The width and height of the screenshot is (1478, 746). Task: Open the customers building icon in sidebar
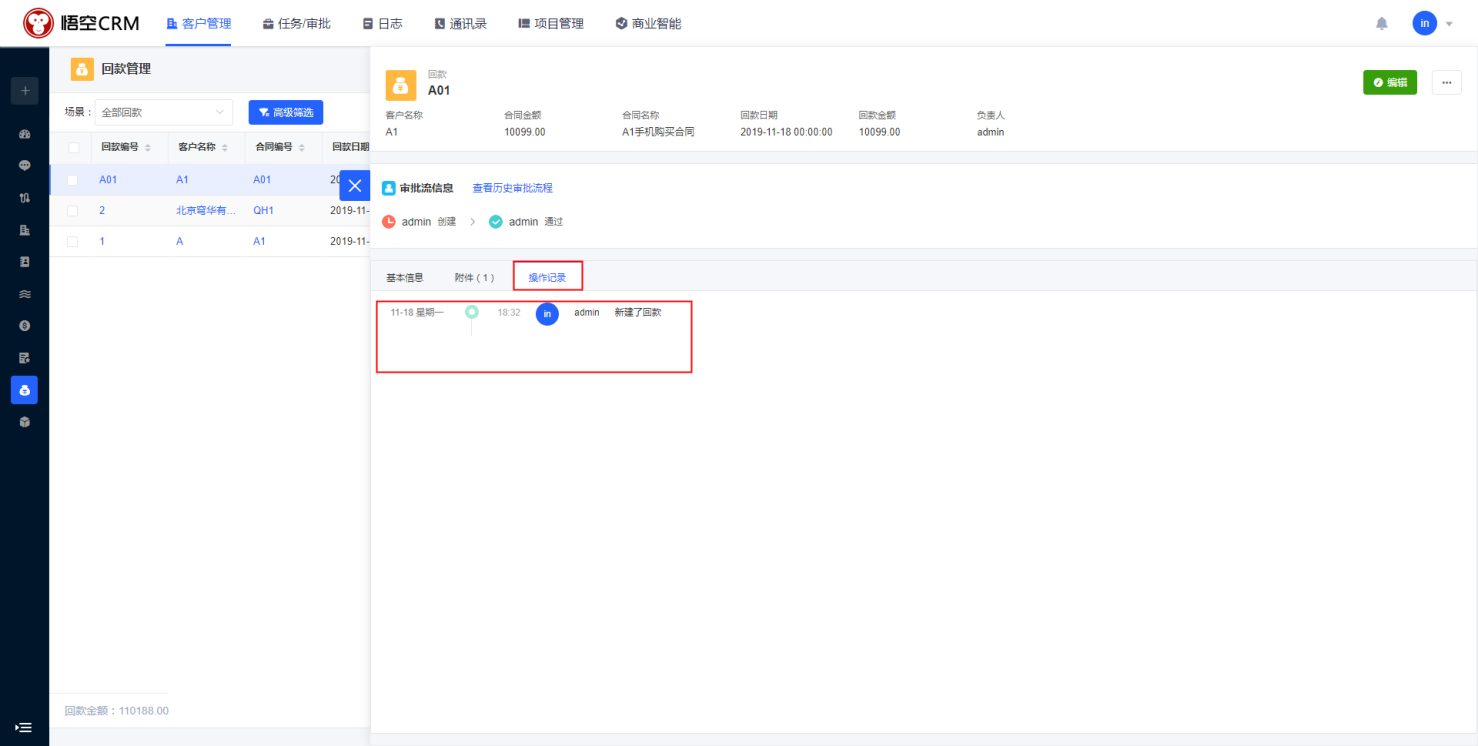25,230
